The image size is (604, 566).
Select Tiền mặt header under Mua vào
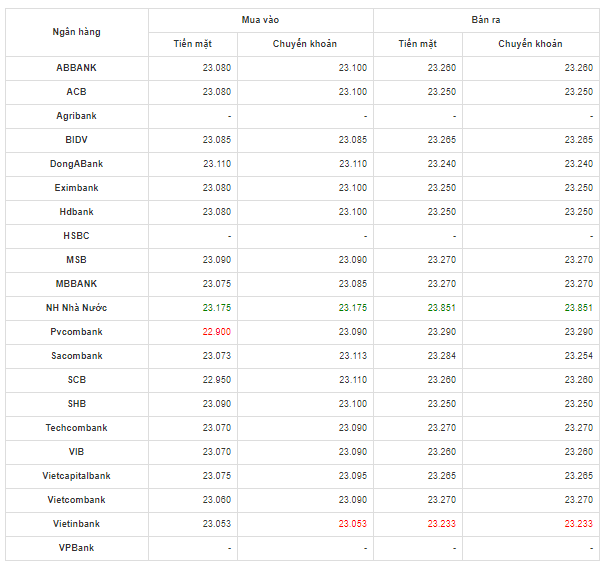192,44
